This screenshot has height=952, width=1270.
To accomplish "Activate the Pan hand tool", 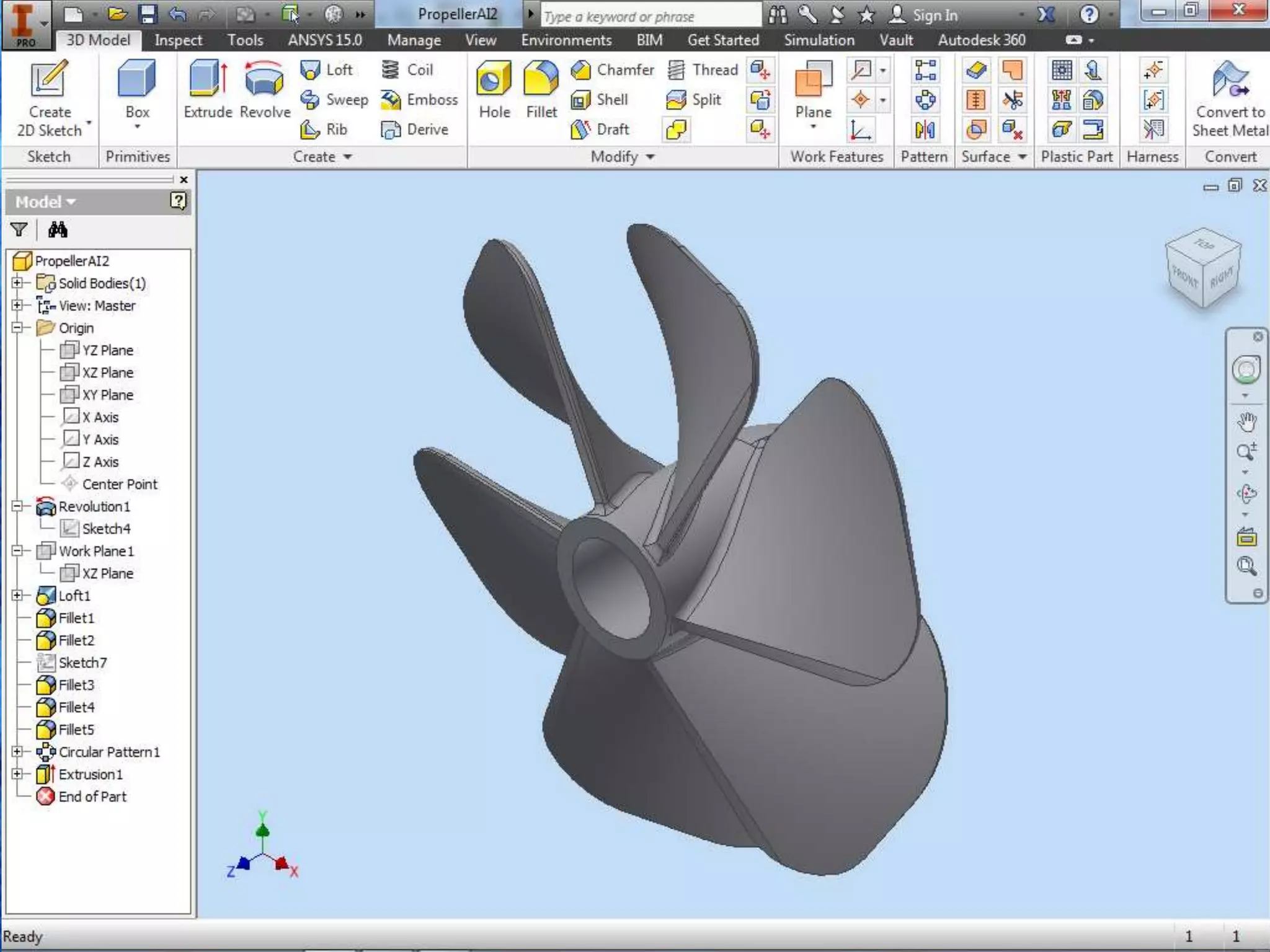I will point(1246,422).
